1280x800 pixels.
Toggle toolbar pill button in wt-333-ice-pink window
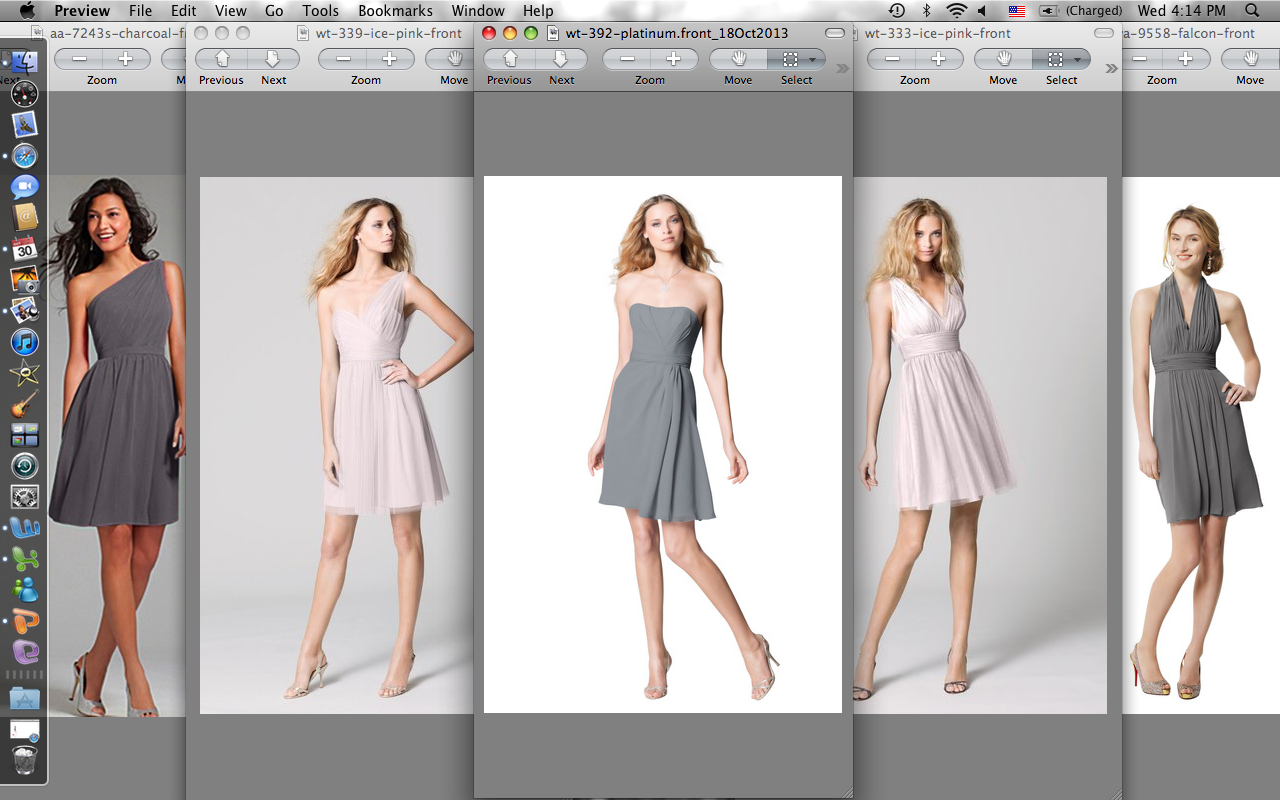pos(1103,33)
